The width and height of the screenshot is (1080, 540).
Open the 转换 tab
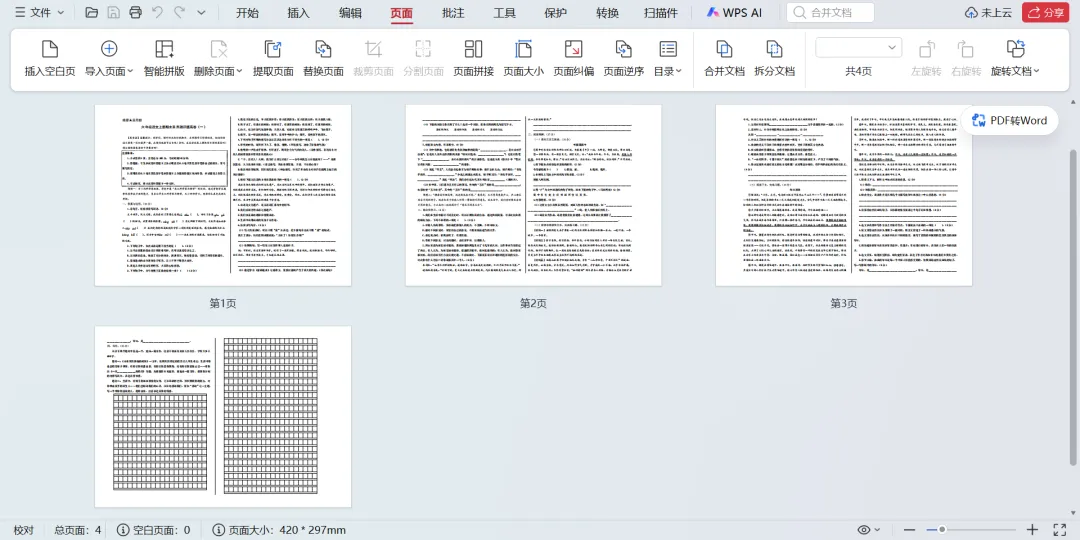(x=608, y=12)
